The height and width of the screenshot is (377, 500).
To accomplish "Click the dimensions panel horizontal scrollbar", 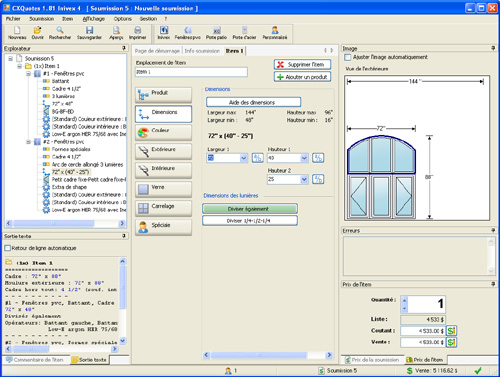I will point(268,355).
